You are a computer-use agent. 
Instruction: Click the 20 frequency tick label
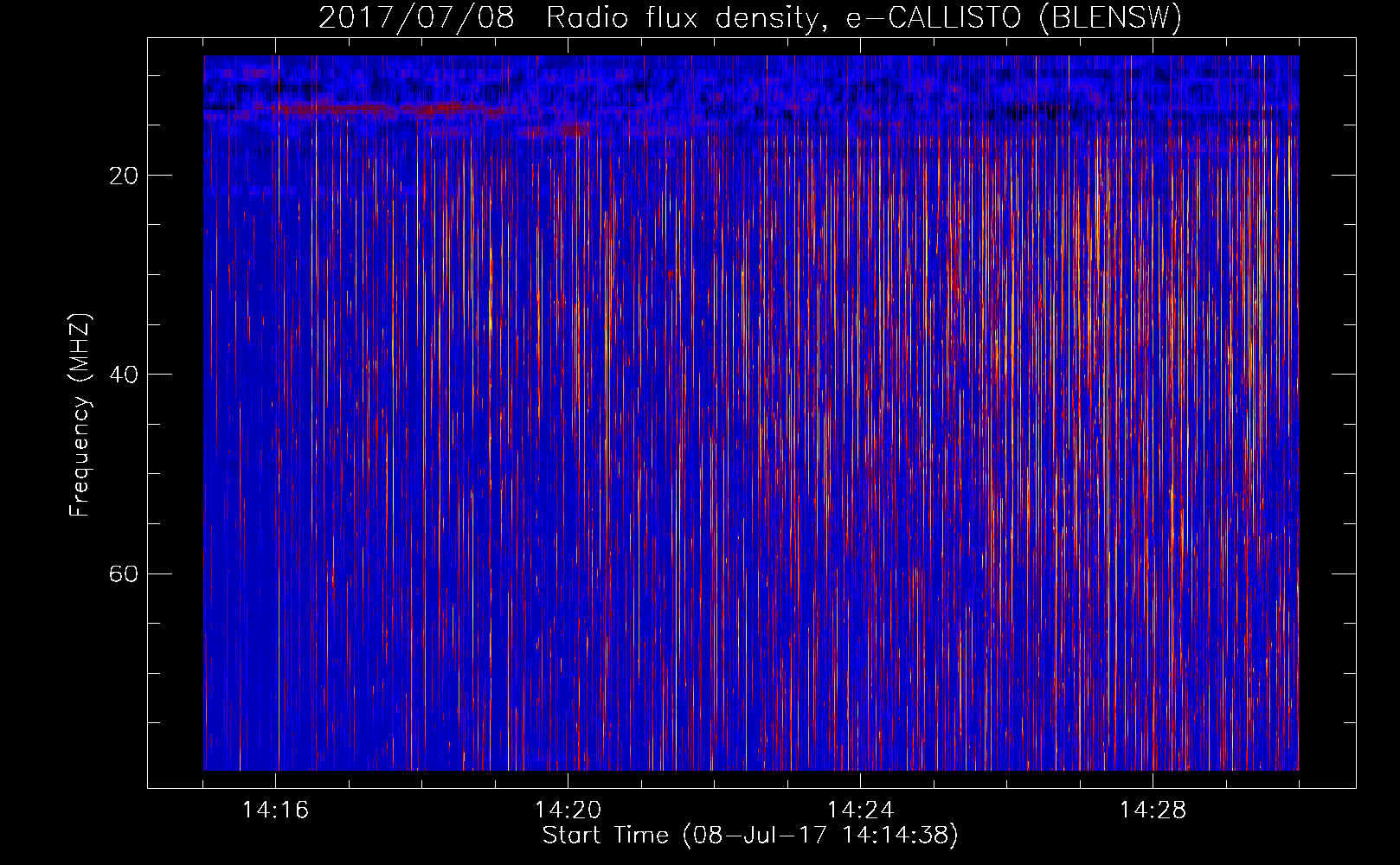tap(124, 176)
